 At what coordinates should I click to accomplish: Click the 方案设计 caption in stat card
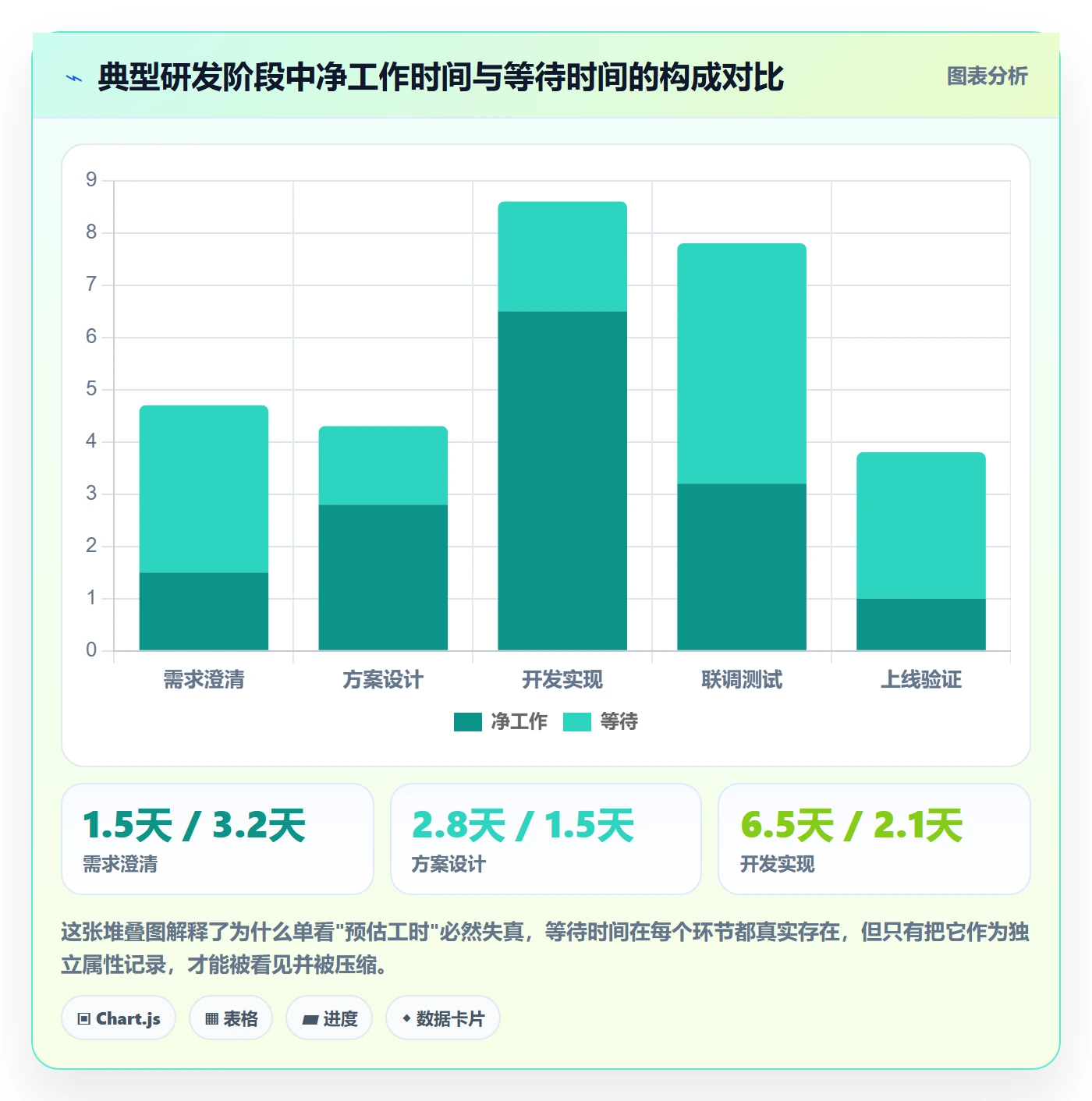(x=448, y=864)
